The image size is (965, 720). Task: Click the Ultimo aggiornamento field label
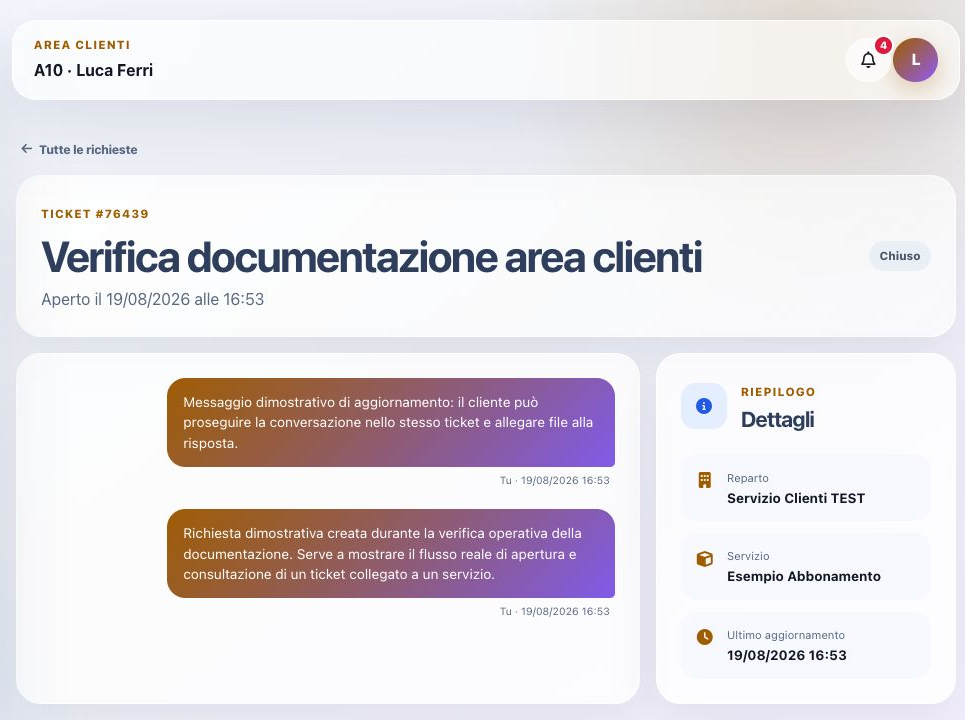(x=786, y=635)
